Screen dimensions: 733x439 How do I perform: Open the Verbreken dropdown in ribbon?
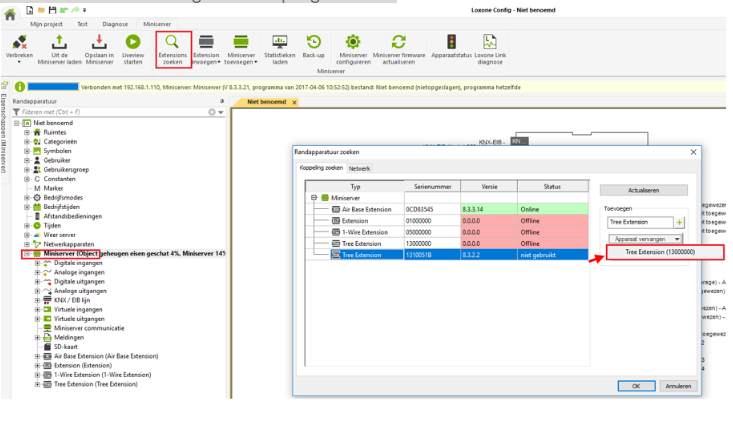pyautogui.click(x=20, y=61)
